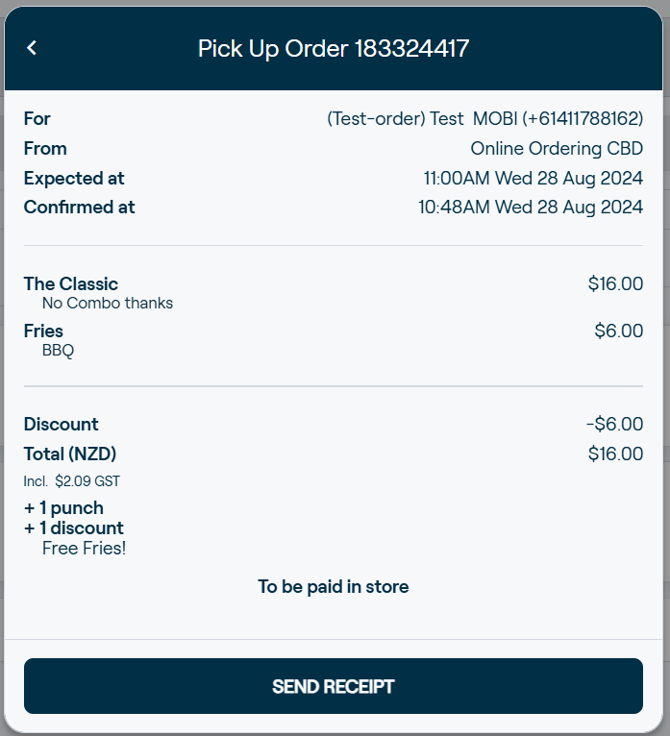The height and width of the screenshot is (736, 670).
Task: Click the expected time 11:00AM value
Action: coord(456,178)
